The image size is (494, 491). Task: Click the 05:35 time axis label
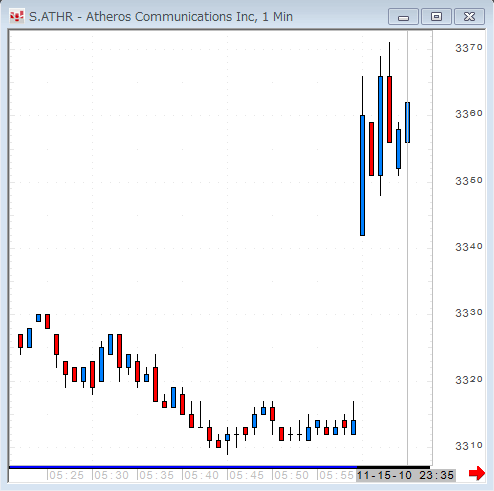156,475
